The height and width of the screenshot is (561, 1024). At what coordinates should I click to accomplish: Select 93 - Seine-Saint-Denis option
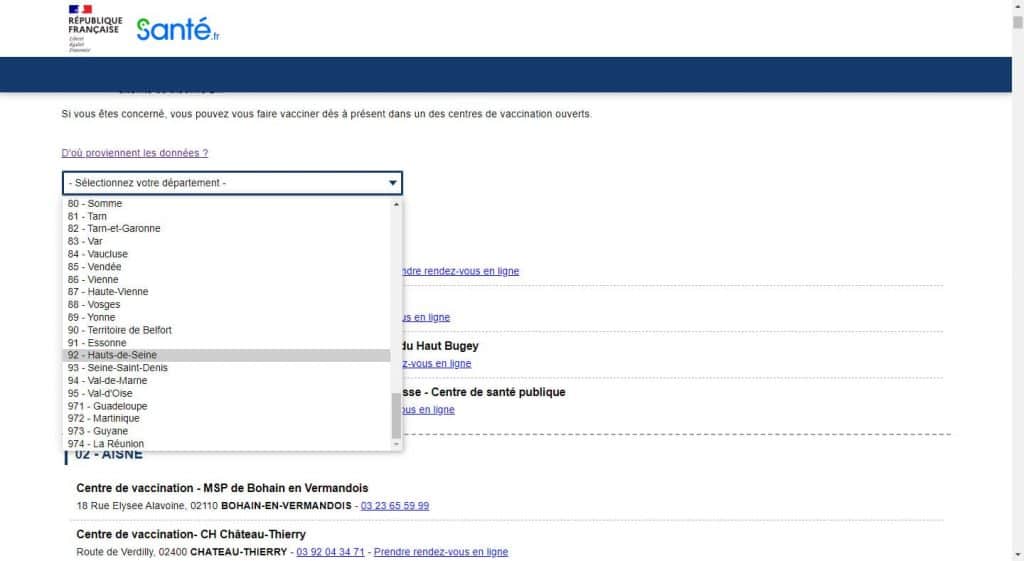point(226,368)
